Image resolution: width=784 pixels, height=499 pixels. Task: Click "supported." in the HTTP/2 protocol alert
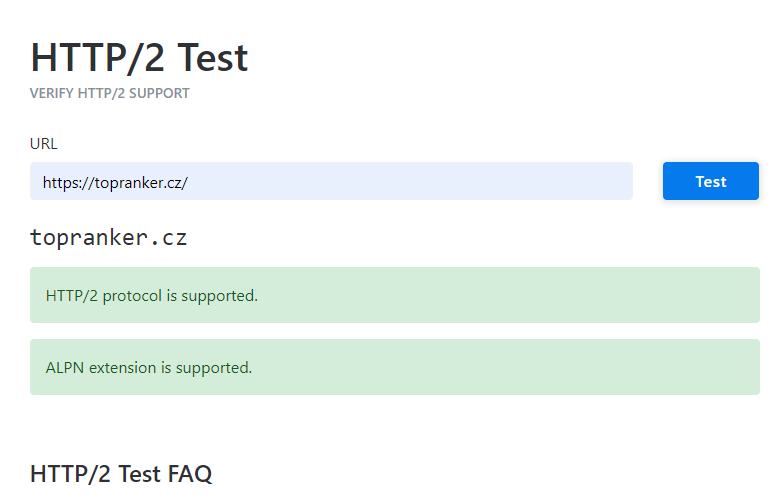coord(220,296)
